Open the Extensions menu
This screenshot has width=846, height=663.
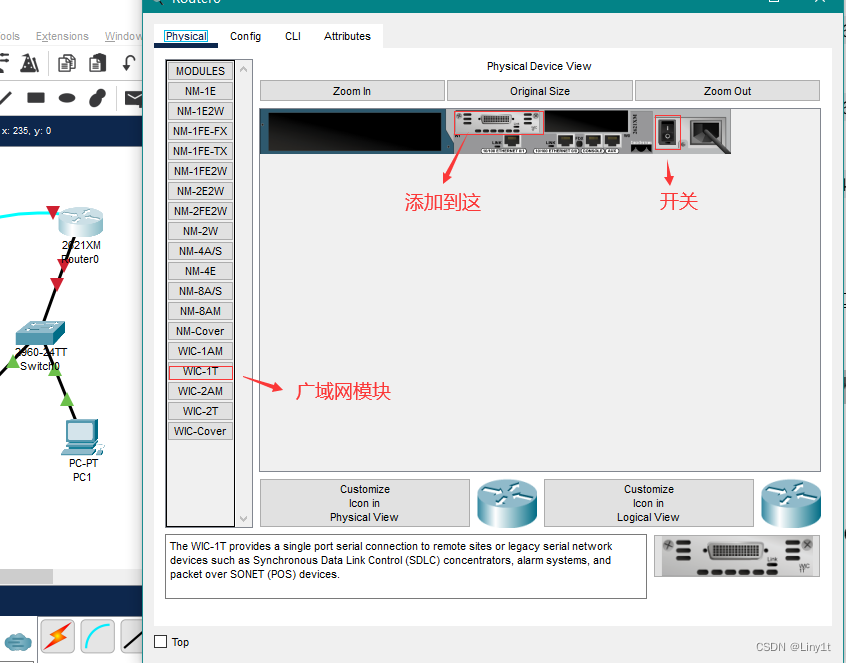tap(62, 36)
